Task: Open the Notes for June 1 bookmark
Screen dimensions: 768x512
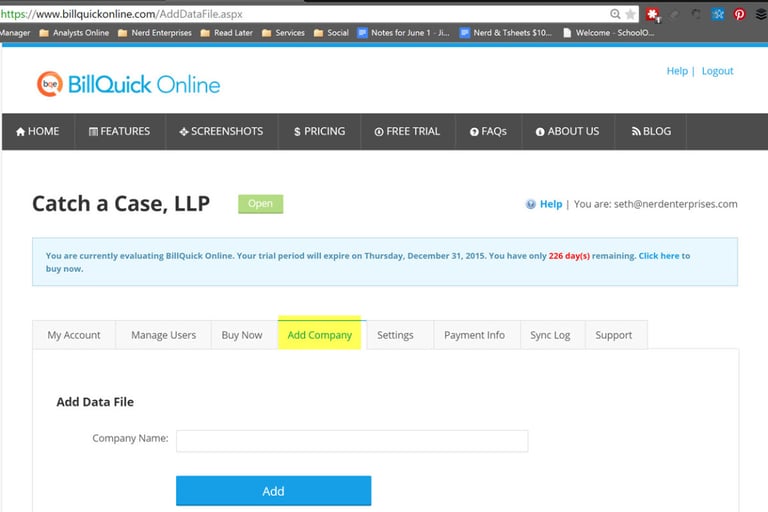Action: [404, 33]
